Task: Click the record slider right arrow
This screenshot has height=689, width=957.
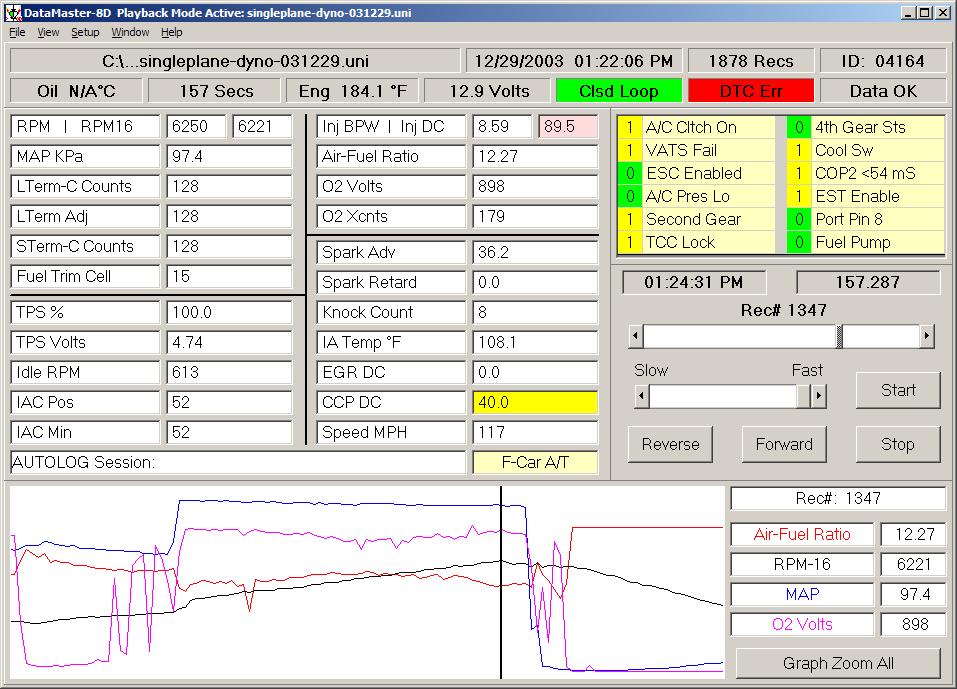Action: [x=927, y=336]
